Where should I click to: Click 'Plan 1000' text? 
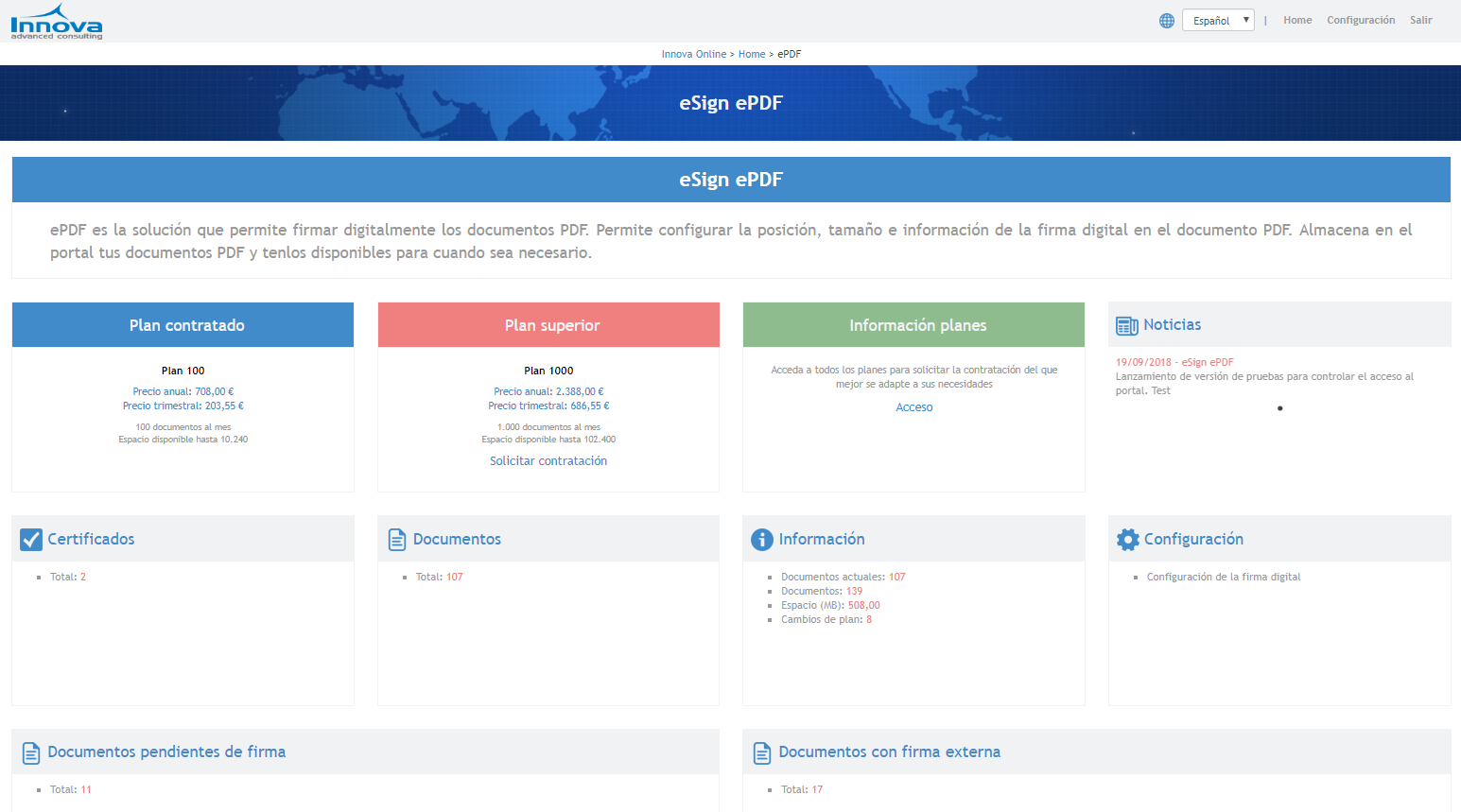point(548,371)
